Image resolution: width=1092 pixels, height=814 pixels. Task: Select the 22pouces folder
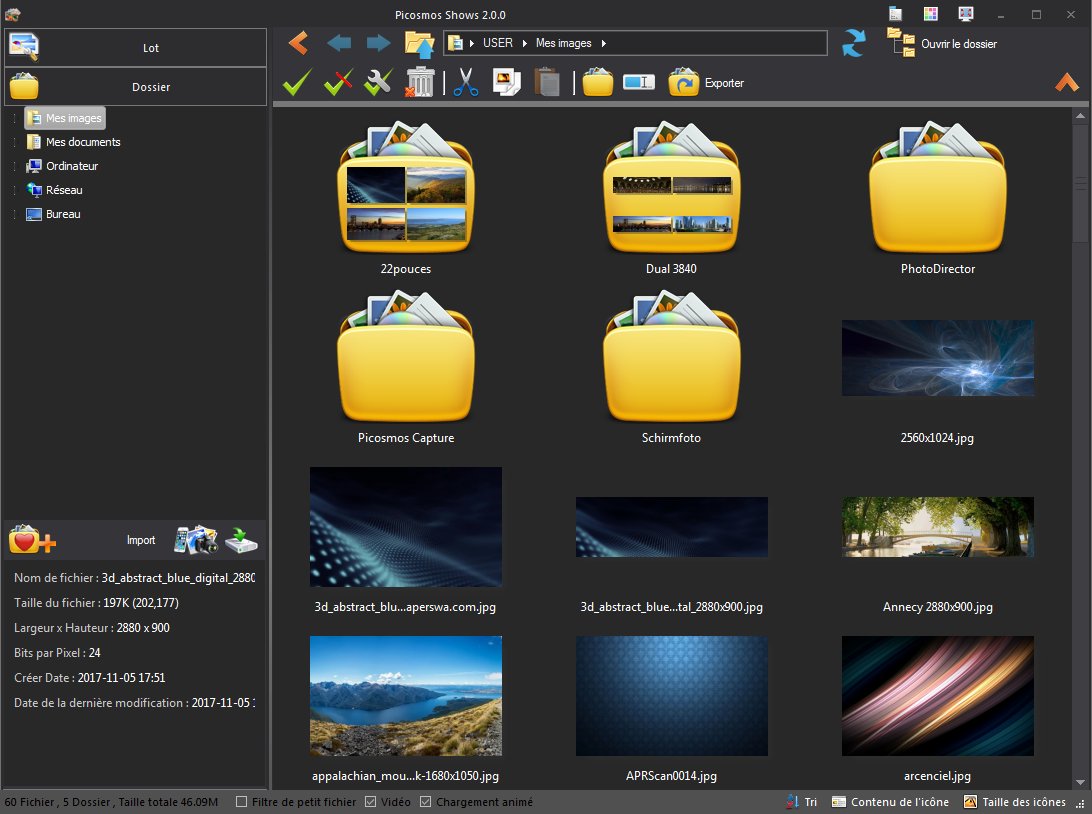pos(406,189)
